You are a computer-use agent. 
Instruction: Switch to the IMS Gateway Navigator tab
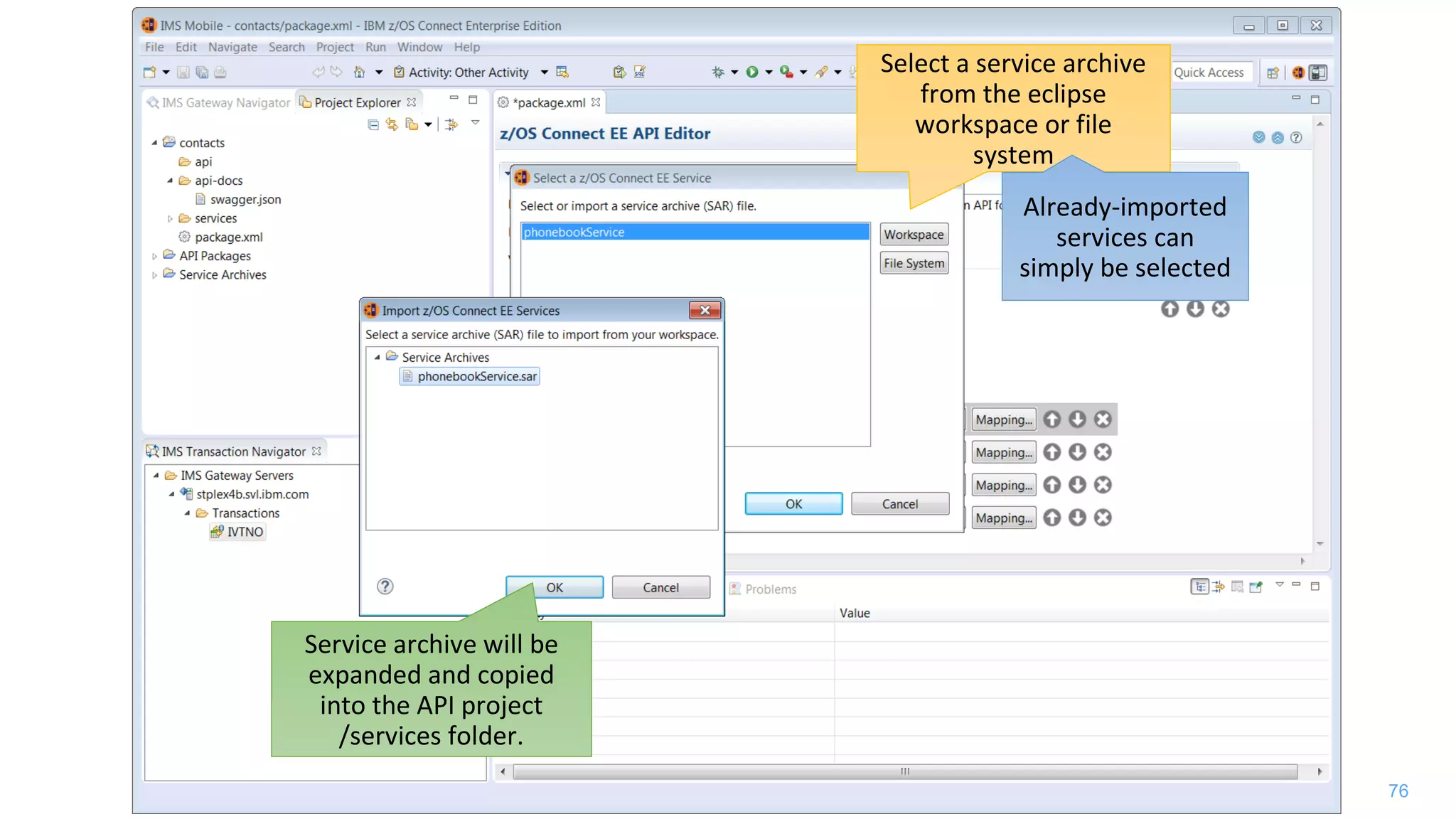coord(219,102)
